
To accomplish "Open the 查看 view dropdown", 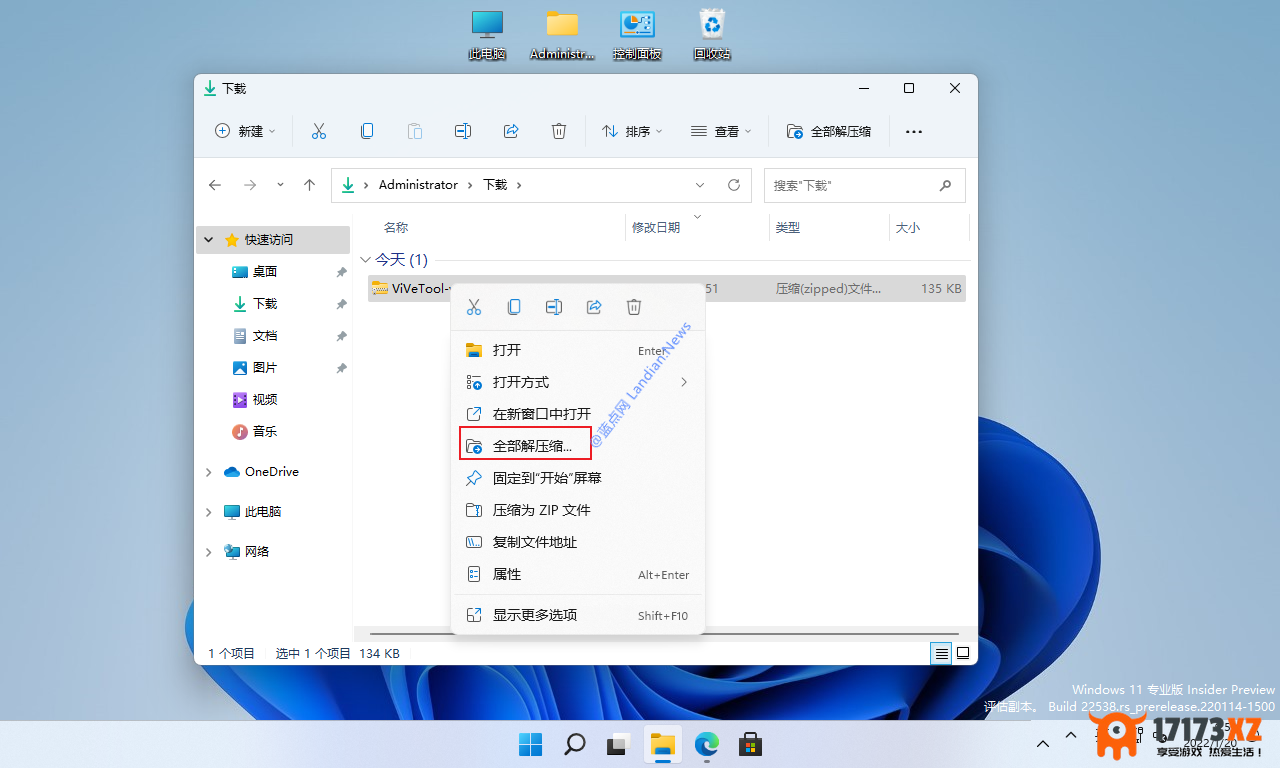I will [x=721, y=131].
